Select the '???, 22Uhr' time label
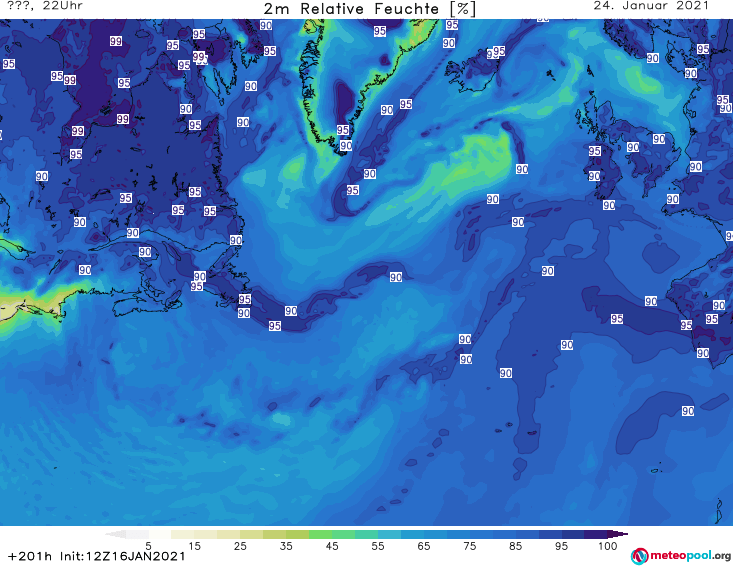 pos(45,6)
